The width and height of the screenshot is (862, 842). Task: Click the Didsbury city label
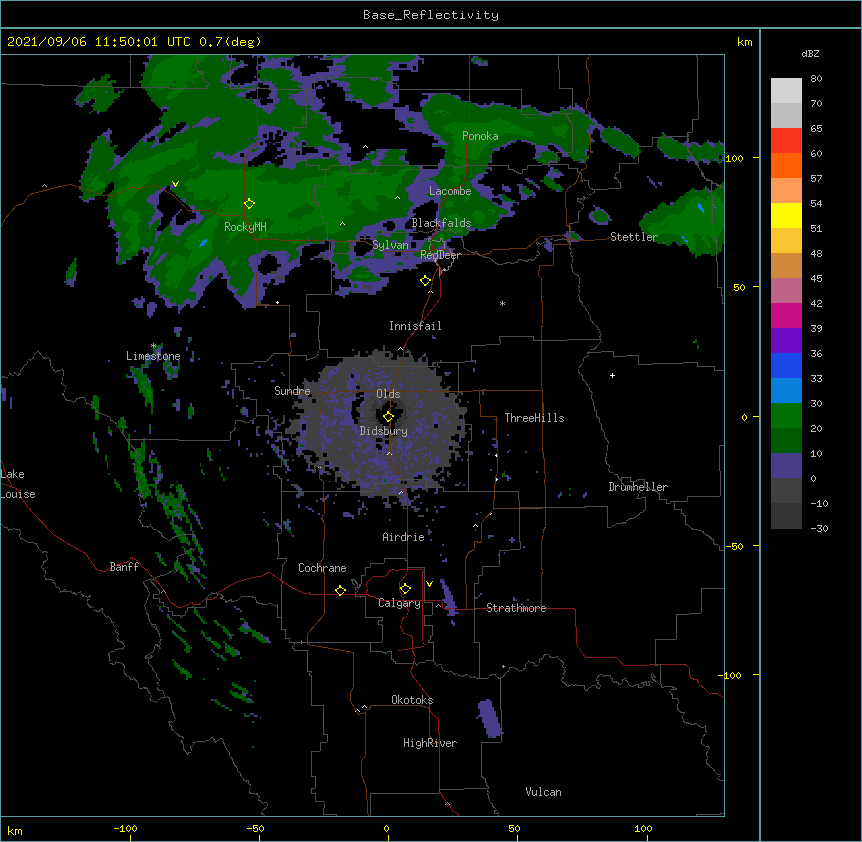coord(384,431)
